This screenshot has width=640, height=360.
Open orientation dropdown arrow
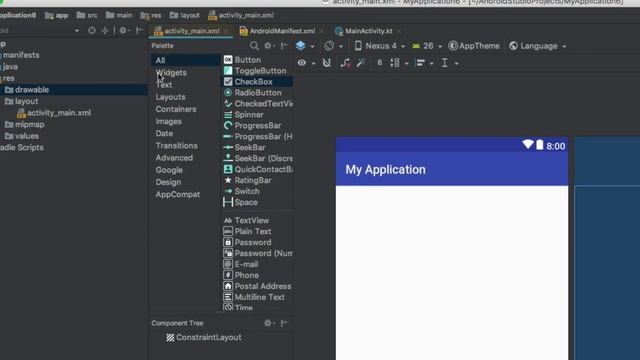coord(341,47)
